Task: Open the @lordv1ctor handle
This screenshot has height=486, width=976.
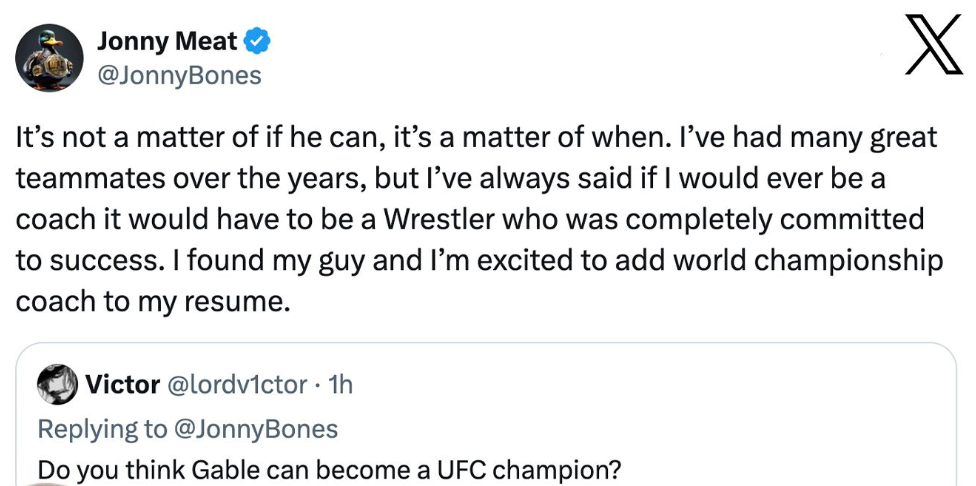Action: pos(236,384)
